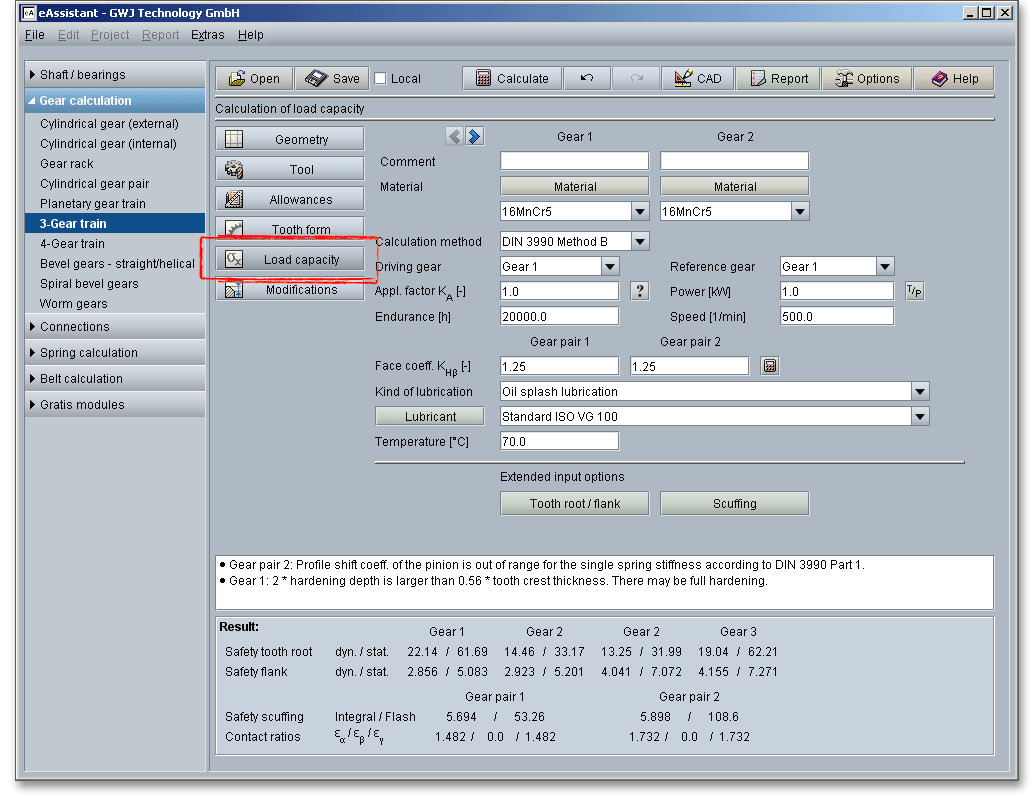Select Planetary gear train in the sidebar
The image size is (1034, 796).
93,204
